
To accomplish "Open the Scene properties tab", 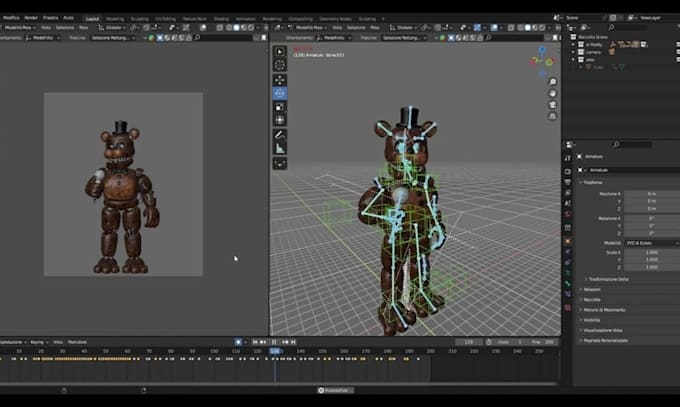I will tap(568, 203).
